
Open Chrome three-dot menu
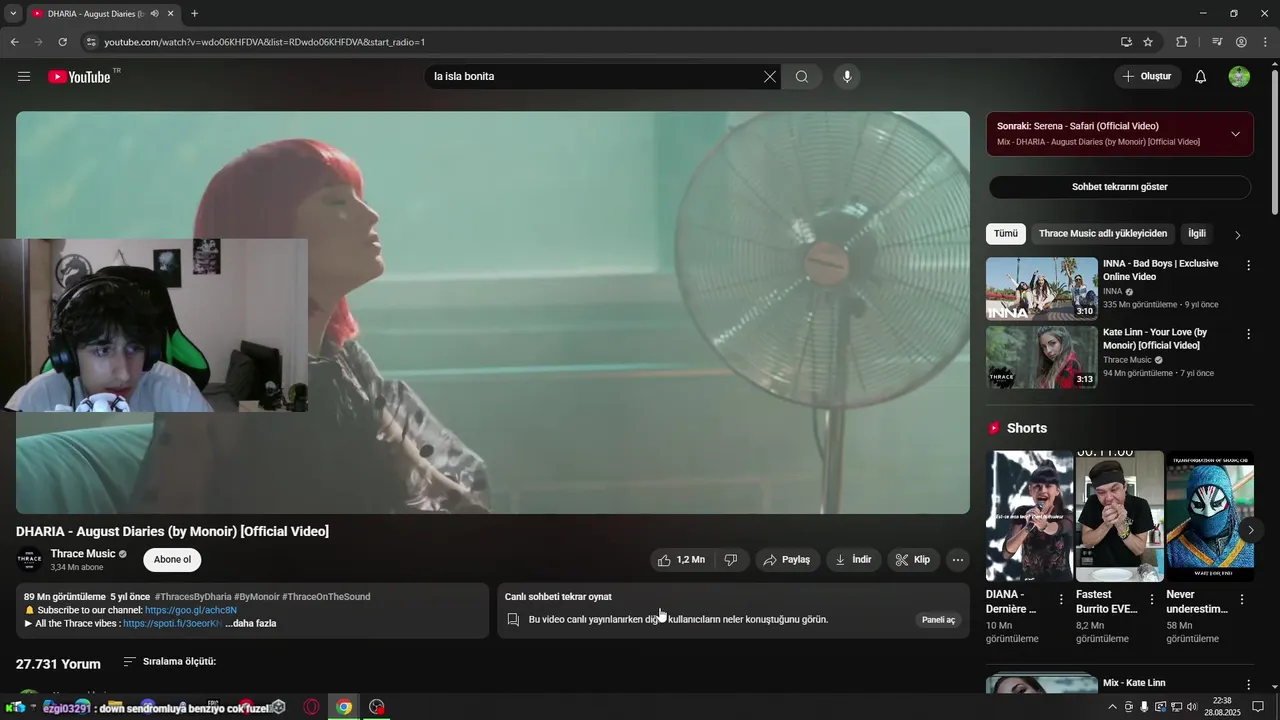(x=1266, y=42)
